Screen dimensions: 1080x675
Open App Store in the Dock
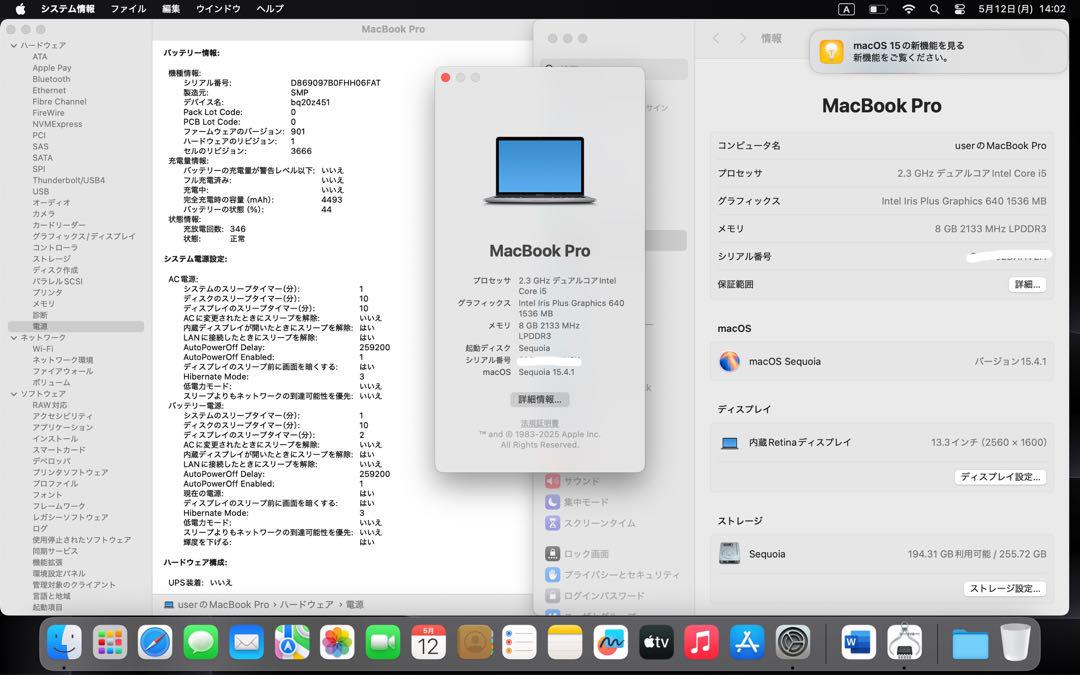[747, 643]
